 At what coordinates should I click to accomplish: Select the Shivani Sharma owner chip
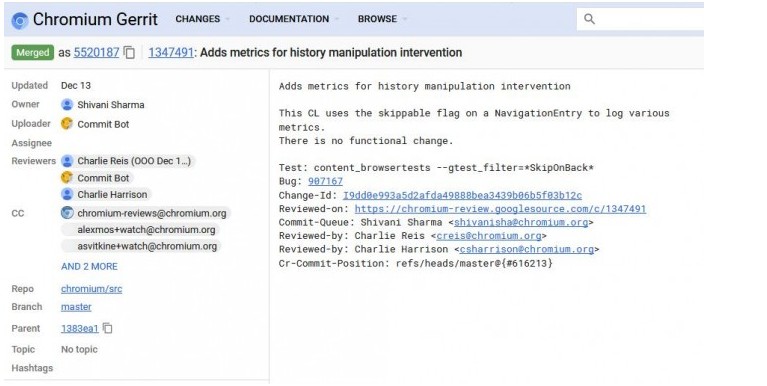(103, 105)
